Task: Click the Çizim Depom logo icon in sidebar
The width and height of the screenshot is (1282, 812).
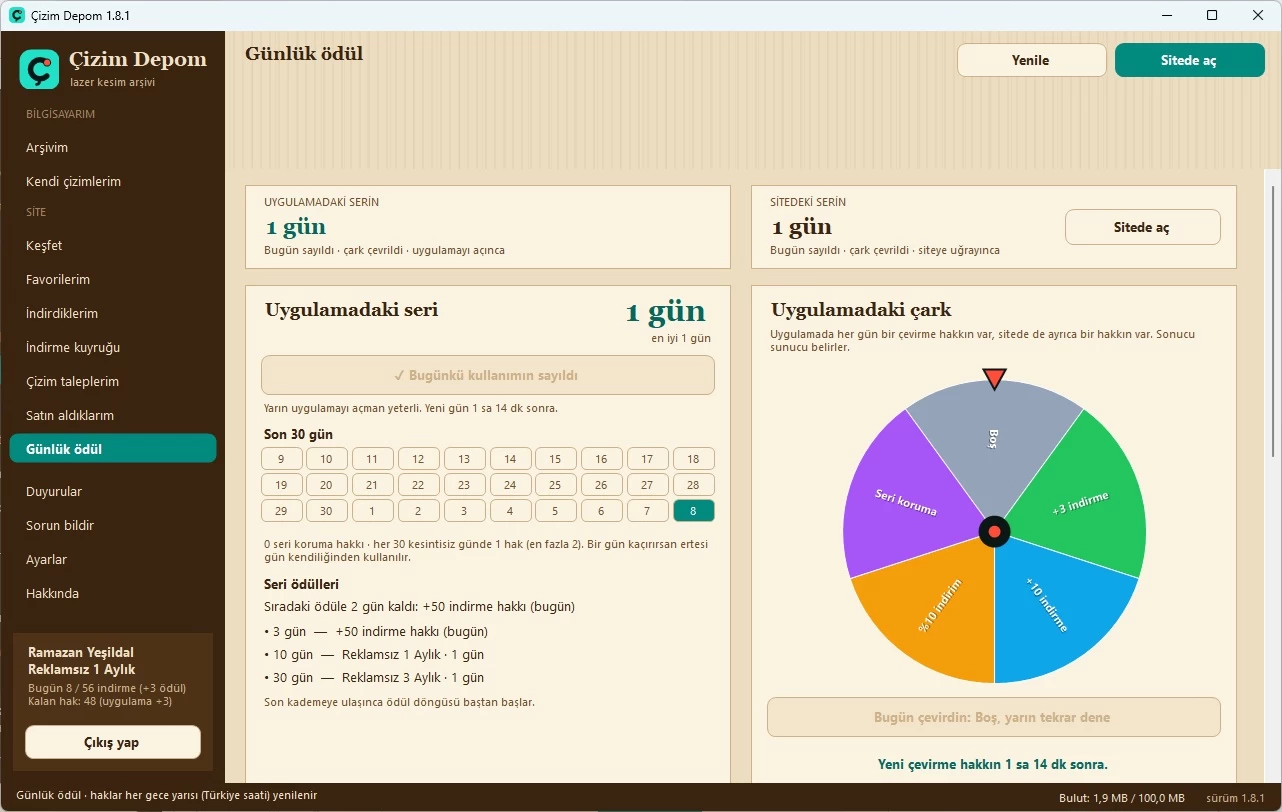Action: click(40, 69)
